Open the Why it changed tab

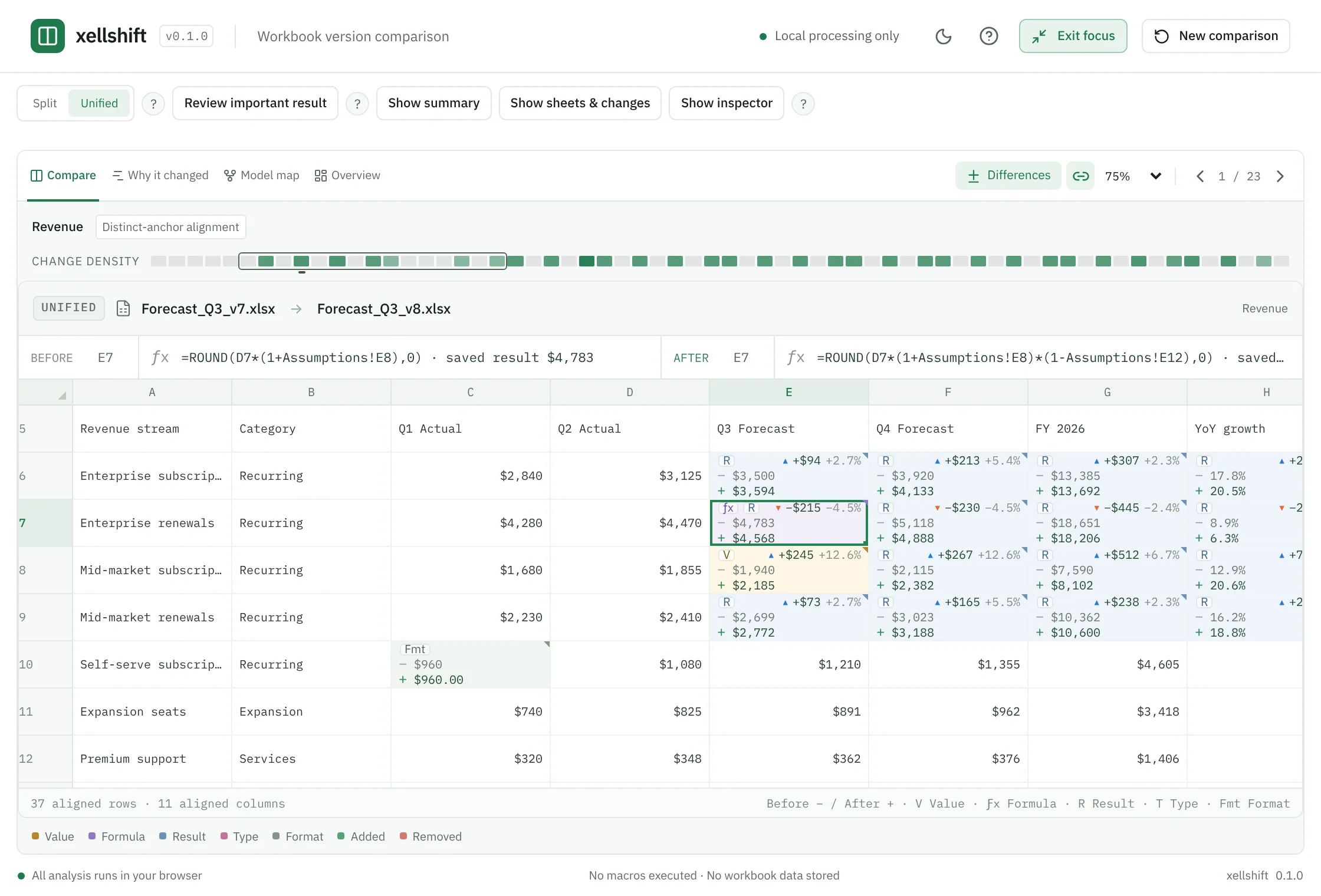tap(160, 176)
